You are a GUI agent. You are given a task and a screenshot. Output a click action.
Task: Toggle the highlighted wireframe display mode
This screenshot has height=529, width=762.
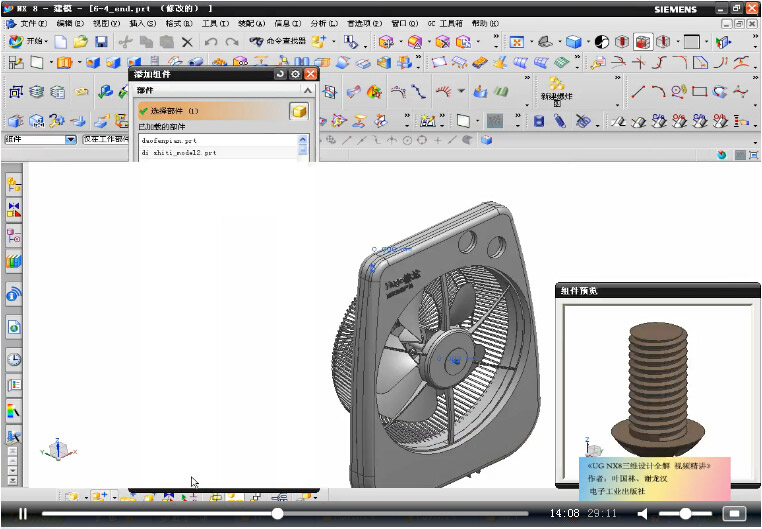point(642,42)
